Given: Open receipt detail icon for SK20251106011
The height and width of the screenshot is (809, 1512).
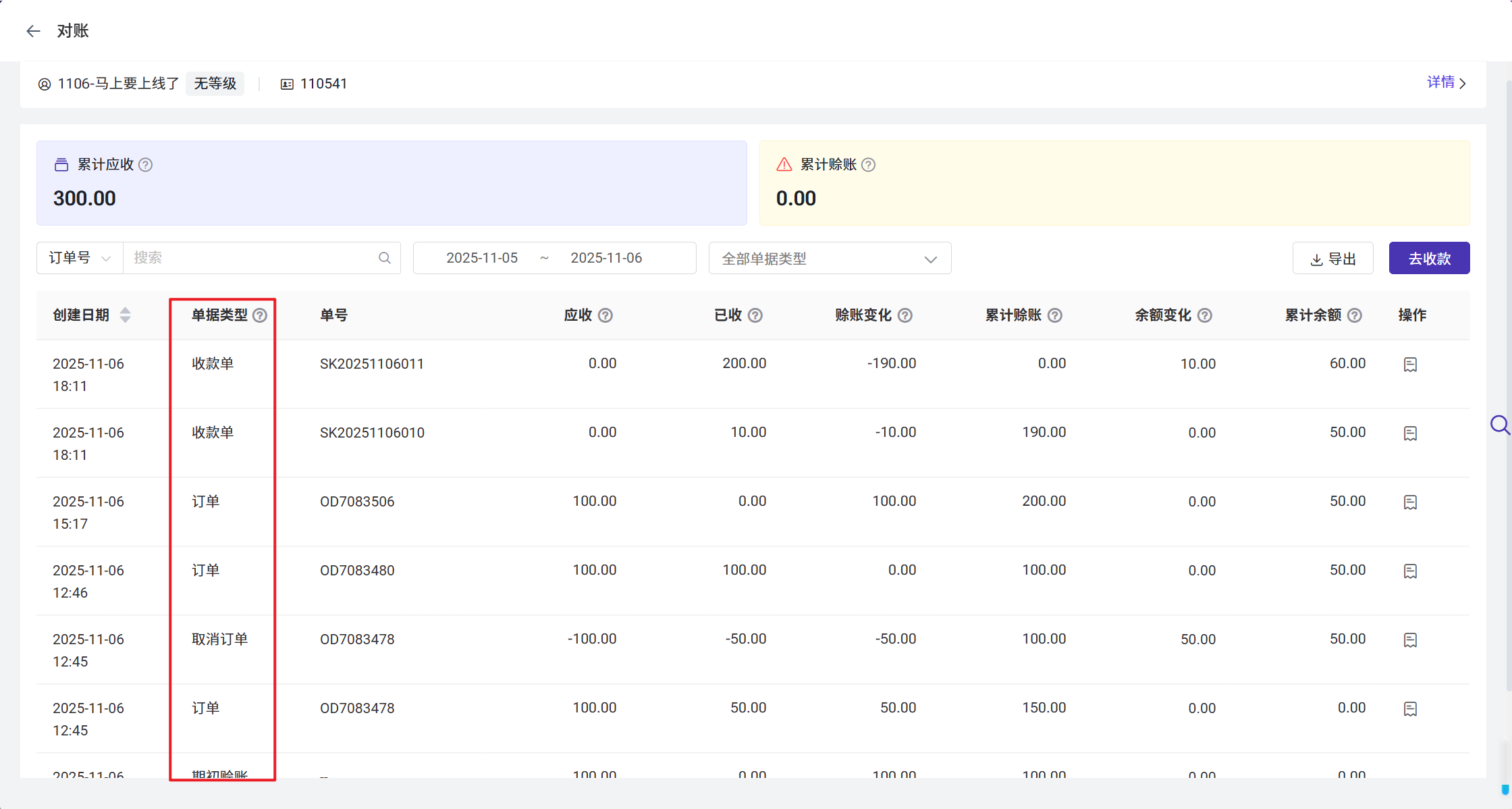Looking at the screenshot, I should 1410,365.
